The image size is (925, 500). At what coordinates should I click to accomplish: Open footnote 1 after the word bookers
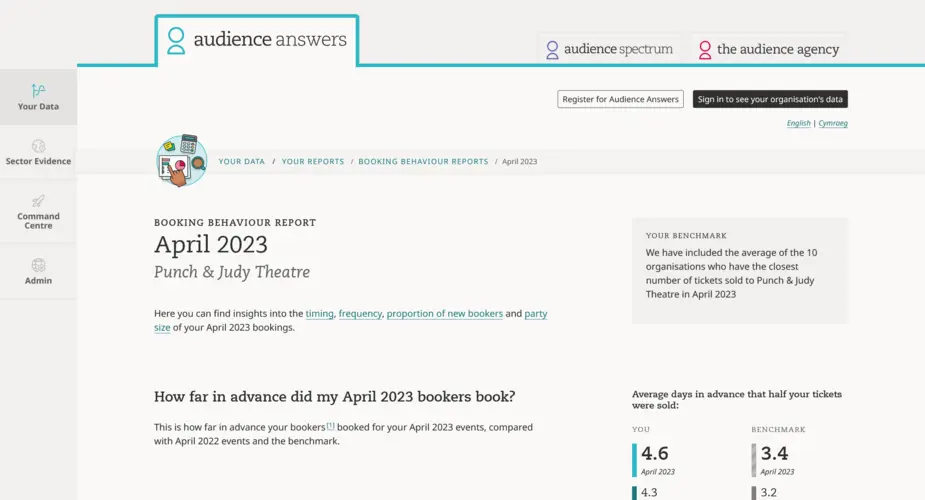(x=330, y=425)
